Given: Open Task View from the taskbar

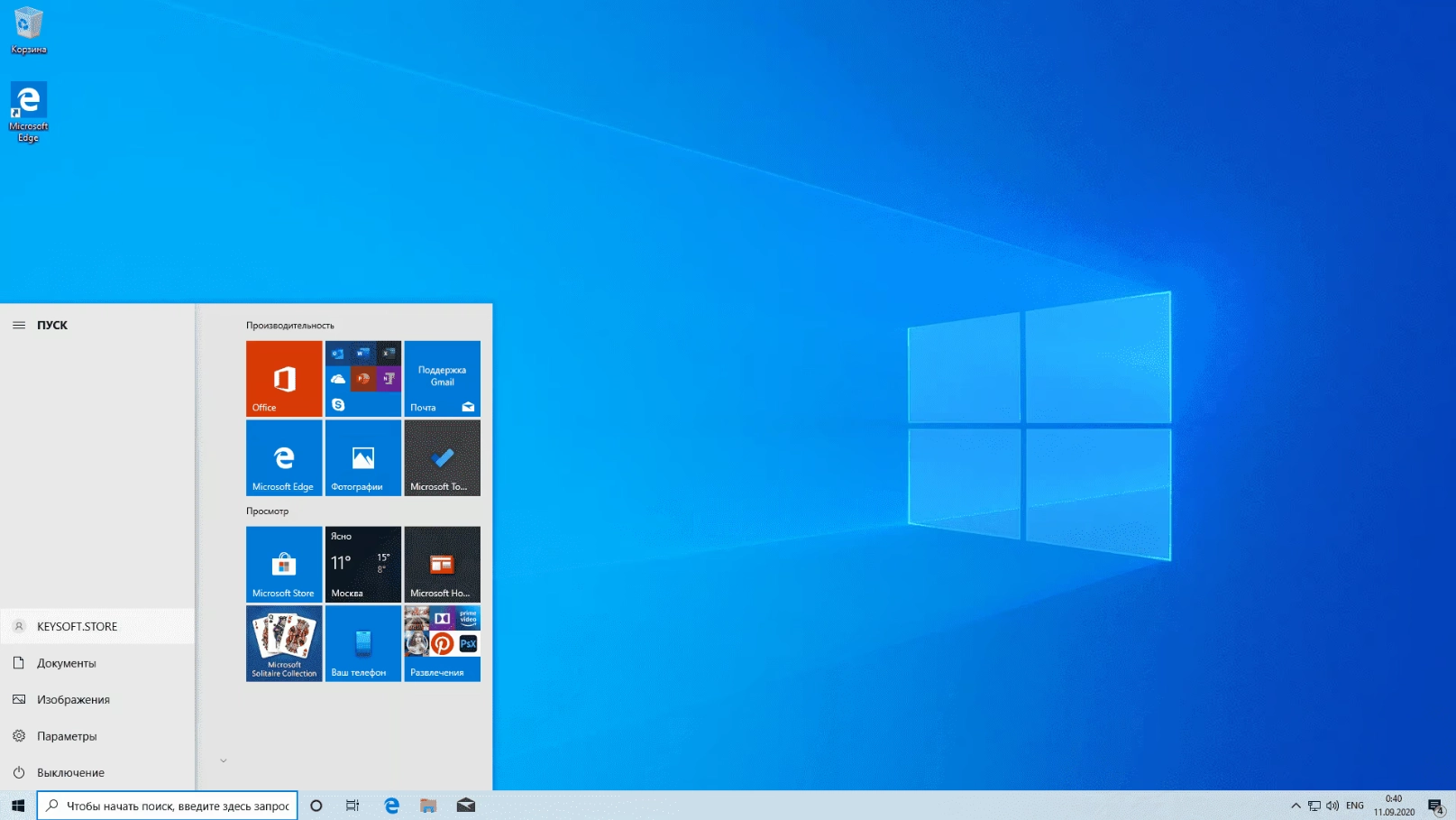Looking at the screenshot, I should click(353, 805).
